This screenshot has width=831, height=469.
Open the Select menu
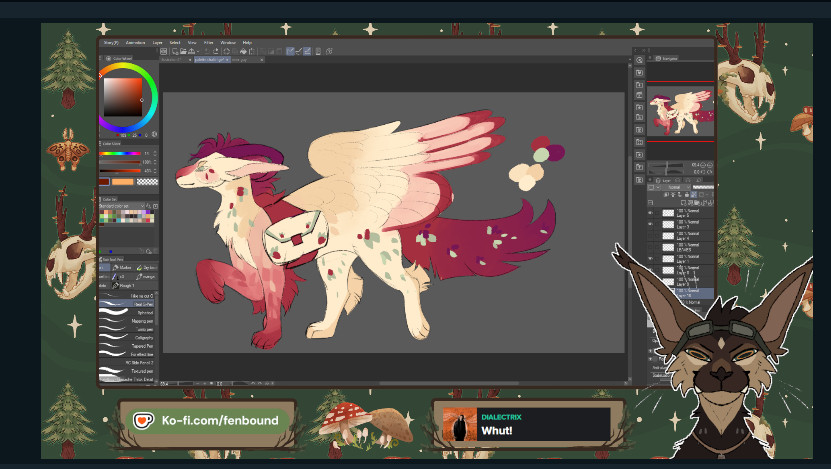[x=175, y=43]
